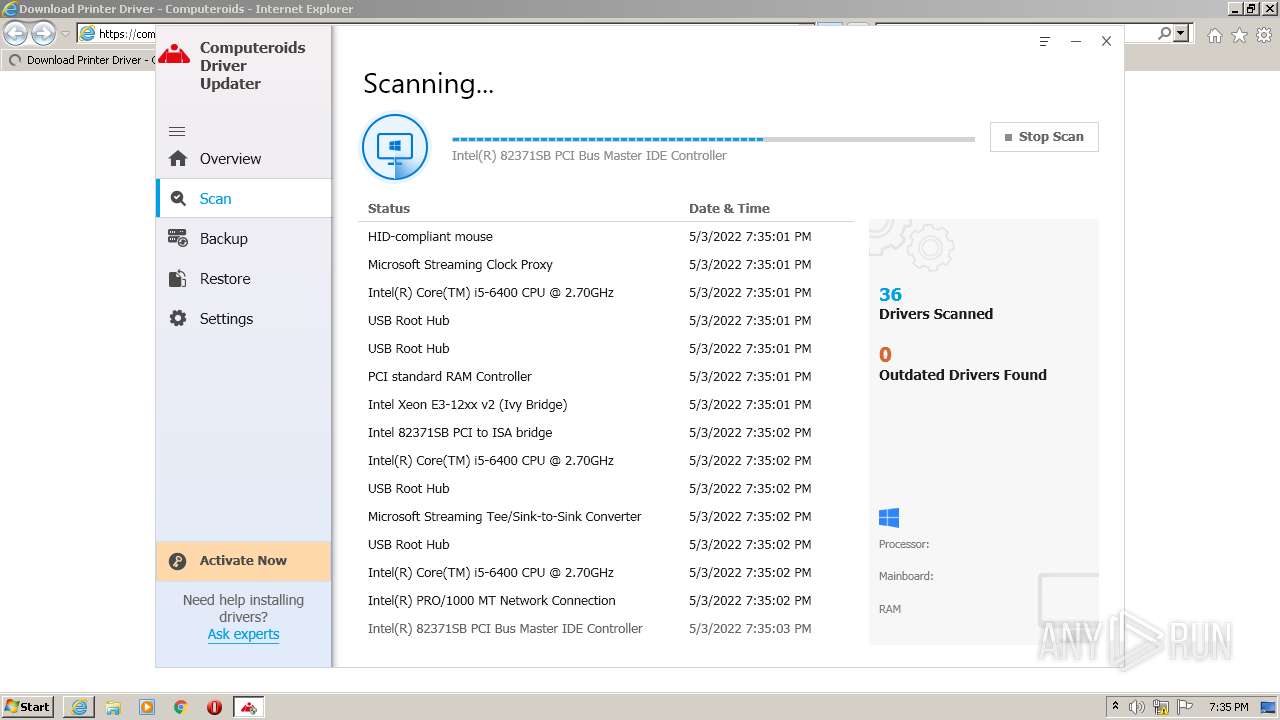The height and width of the screenshot is (720, 1280).
Task: Click the Computeroids red logo
Action: 174,56
